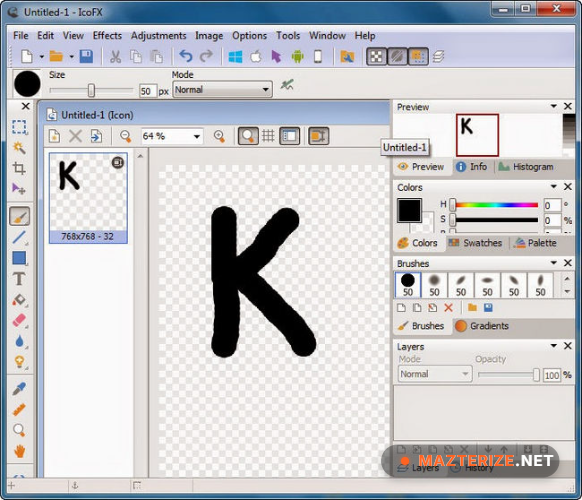
Task: Toggle the canvas preview magnifier button
Action: [x=248, y=136]
